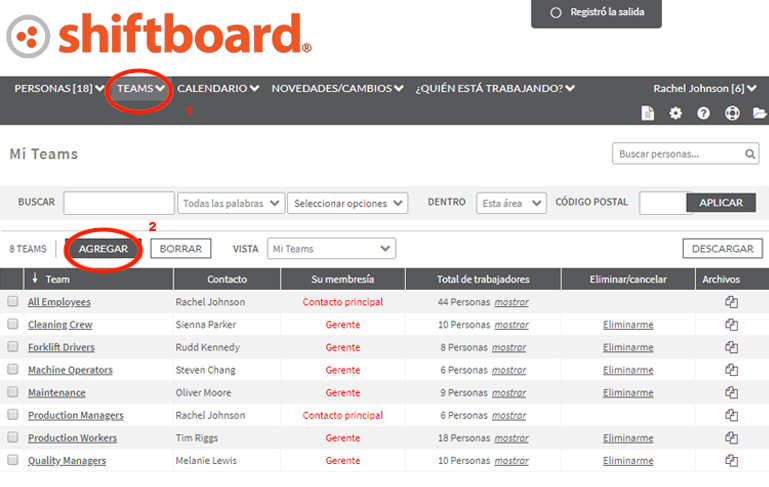769x487 pixels.
Task: Open files icon for Production Workers
Action: (x=731, y=438)
